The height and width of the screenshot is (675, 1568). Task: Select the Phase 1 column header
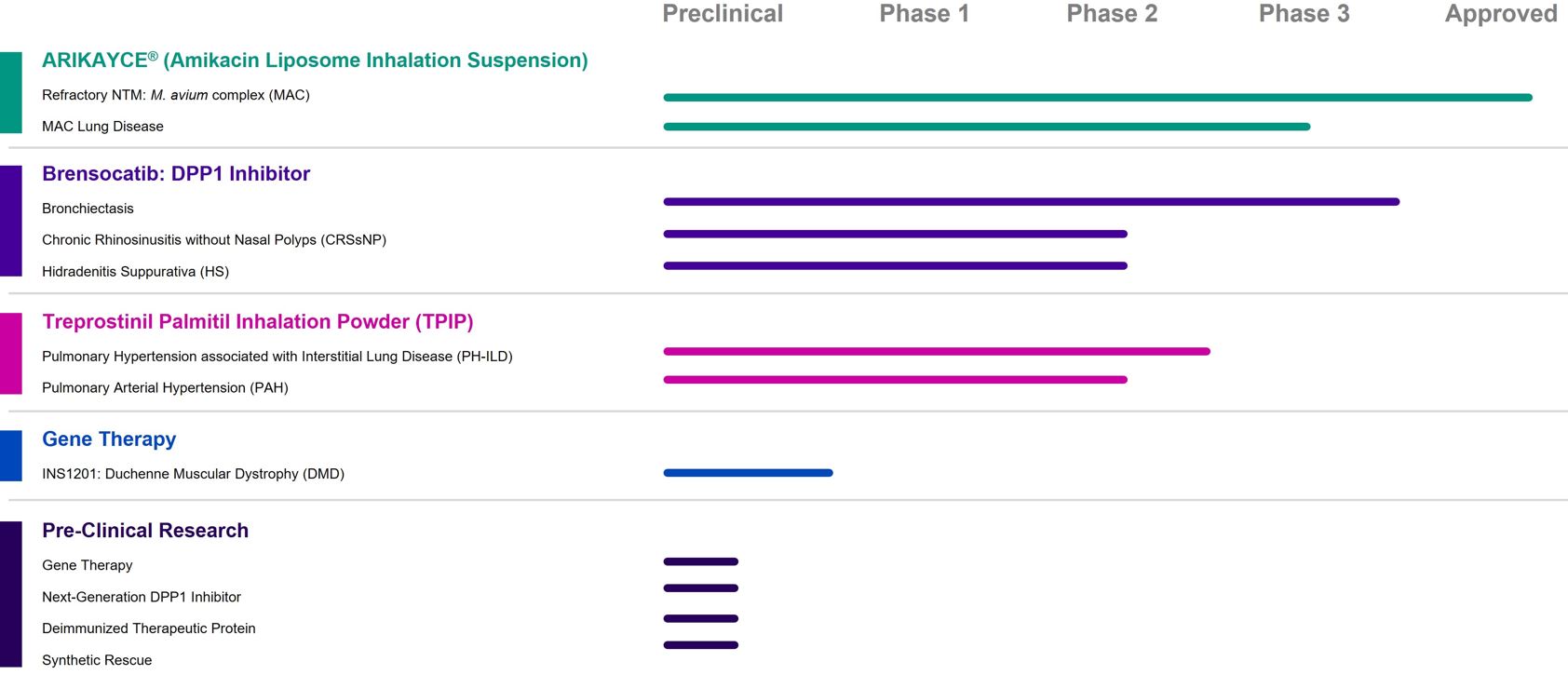[924, 14]
